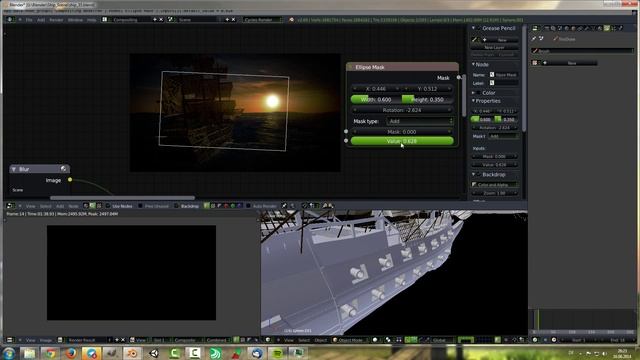
Task: Open Google Chrome from the taskbar
Action: [50, 353]
